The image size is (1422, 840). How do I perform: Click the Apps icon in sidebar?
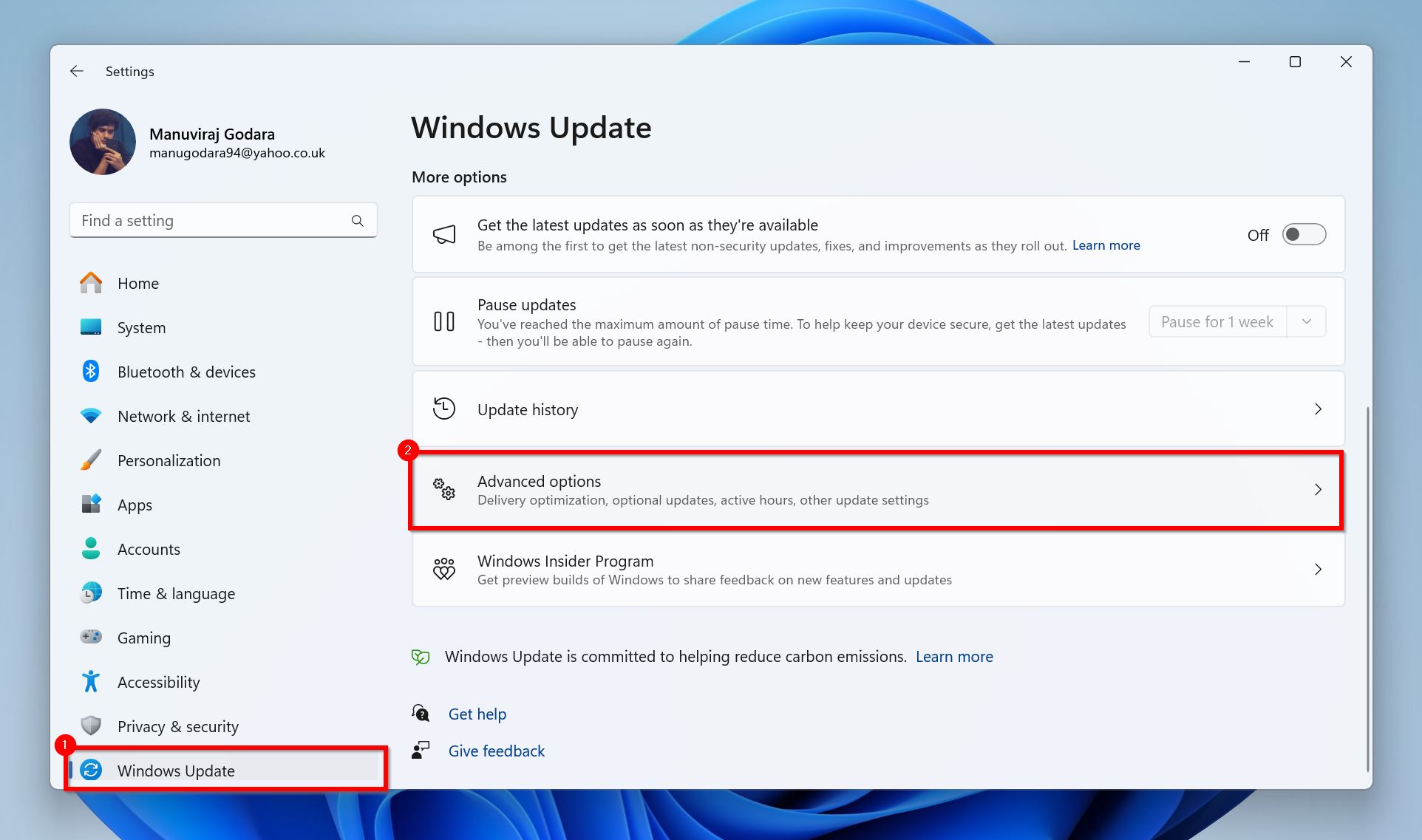pyautogui.click(x=91, y=504)
